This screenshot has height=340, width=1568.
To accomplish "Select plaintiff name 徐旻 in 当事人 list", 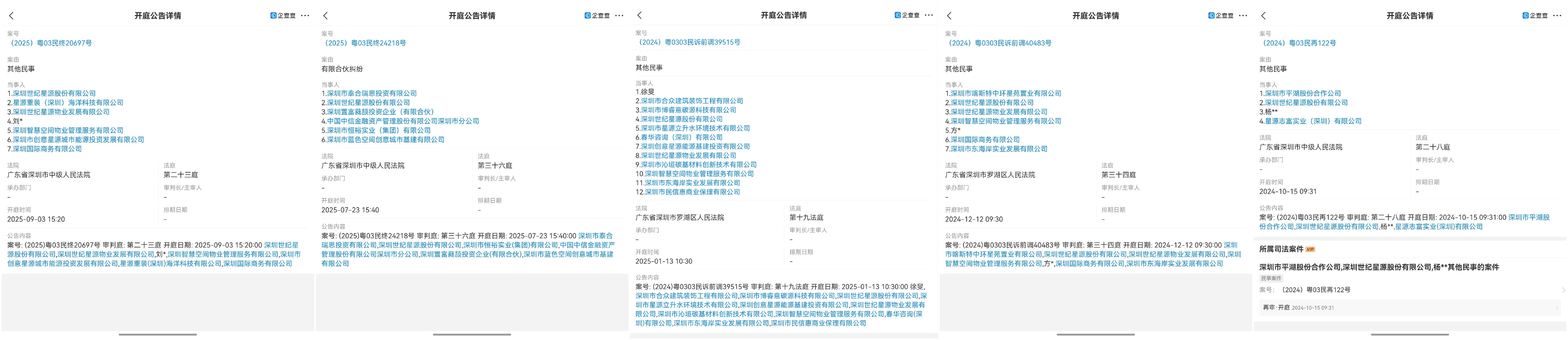I will coord(647,92).
